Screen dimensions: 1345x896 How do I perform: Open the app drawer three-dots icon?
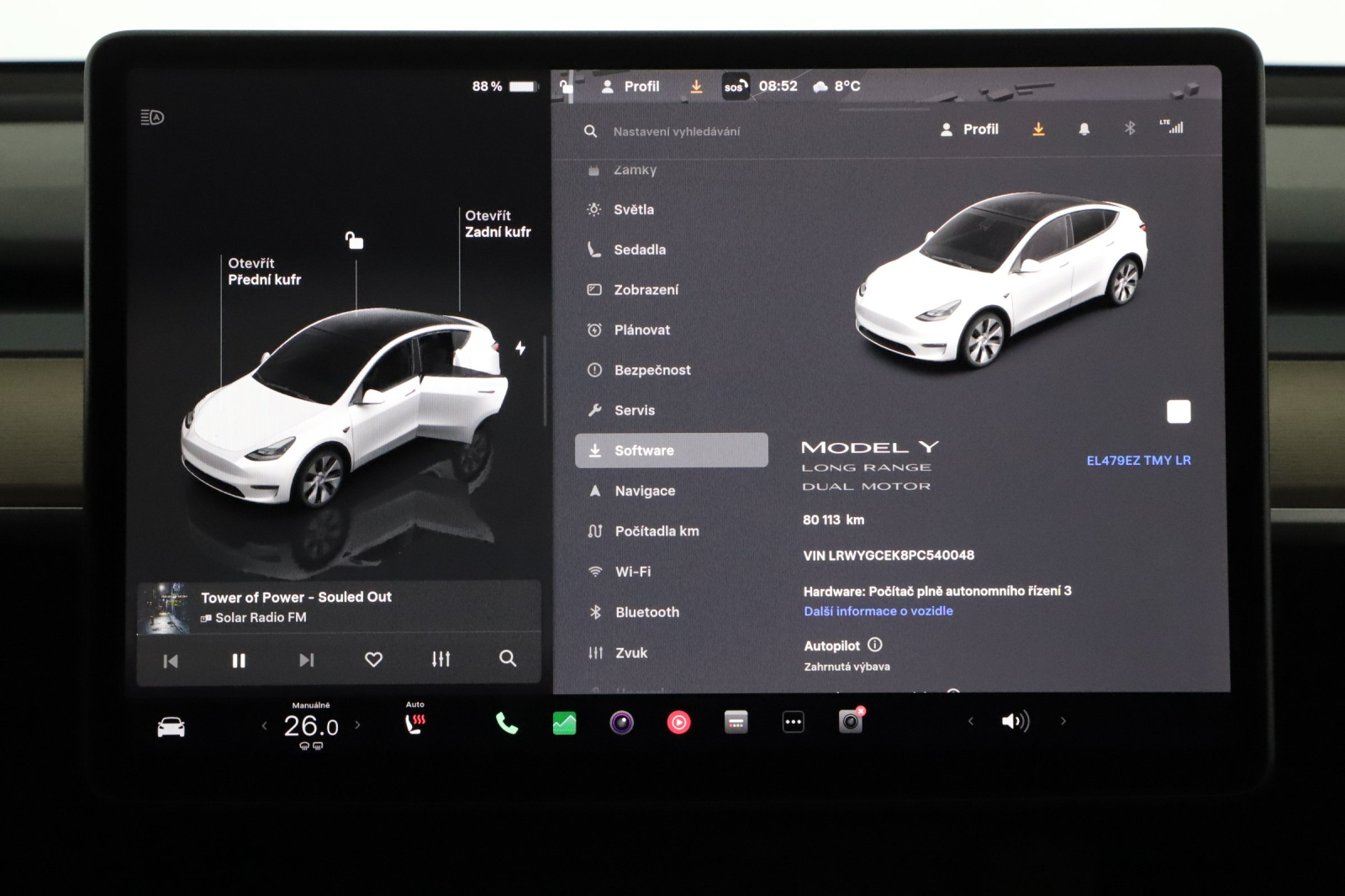[x=793, y=721]
